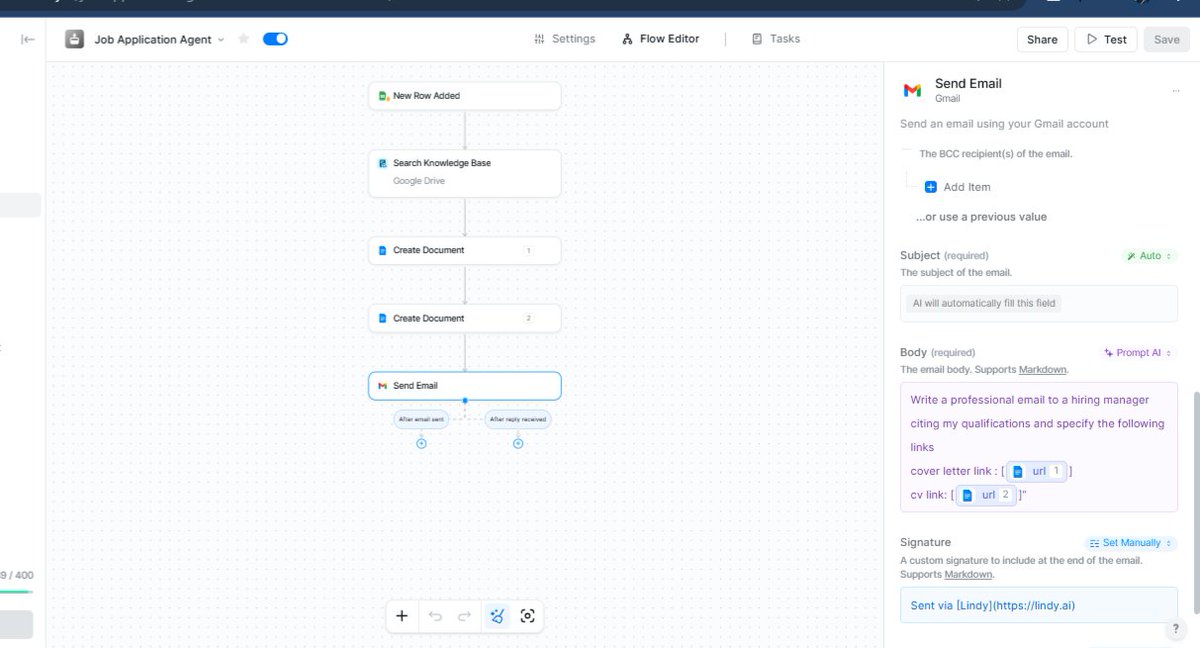
Task: Click the Gmail icon on Send Email node
Action: coord(383,386)
